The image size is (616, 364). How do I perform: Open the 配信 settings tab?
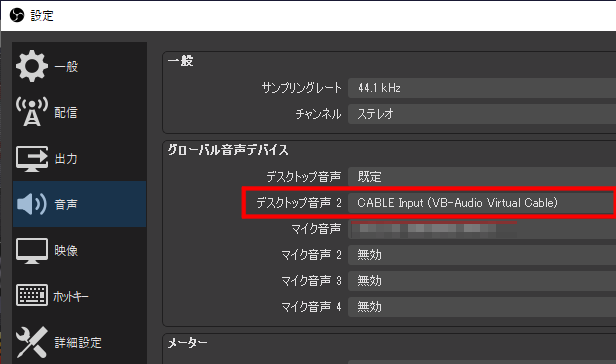pos(79,112)
